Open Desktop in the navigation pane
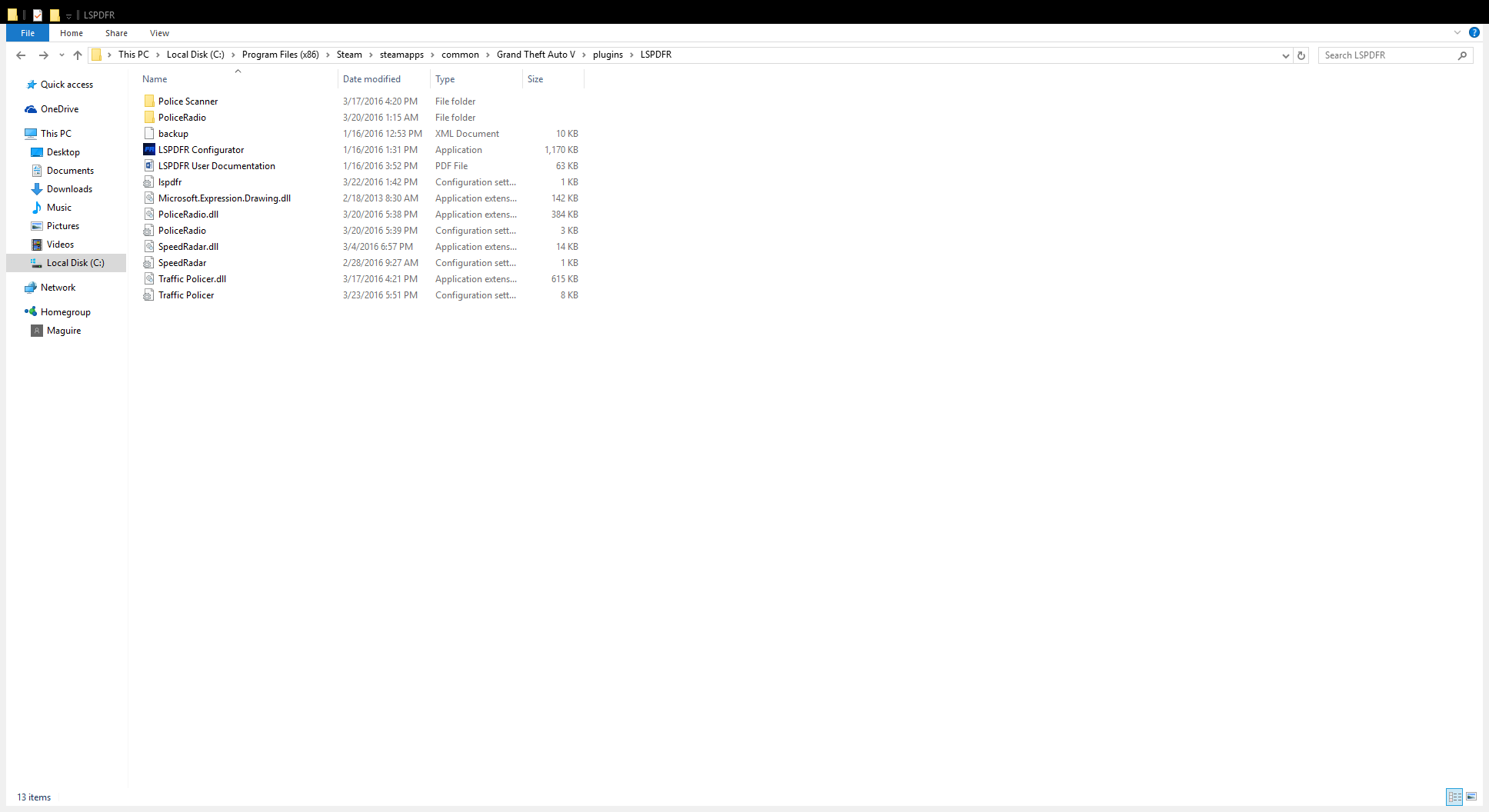 click(63, 152)
